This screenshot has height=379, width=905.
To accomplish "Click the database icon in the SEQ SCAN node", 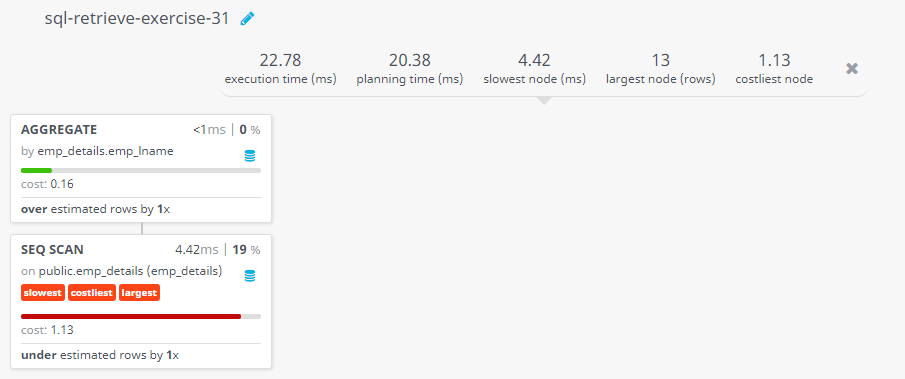I will (249, 276).
